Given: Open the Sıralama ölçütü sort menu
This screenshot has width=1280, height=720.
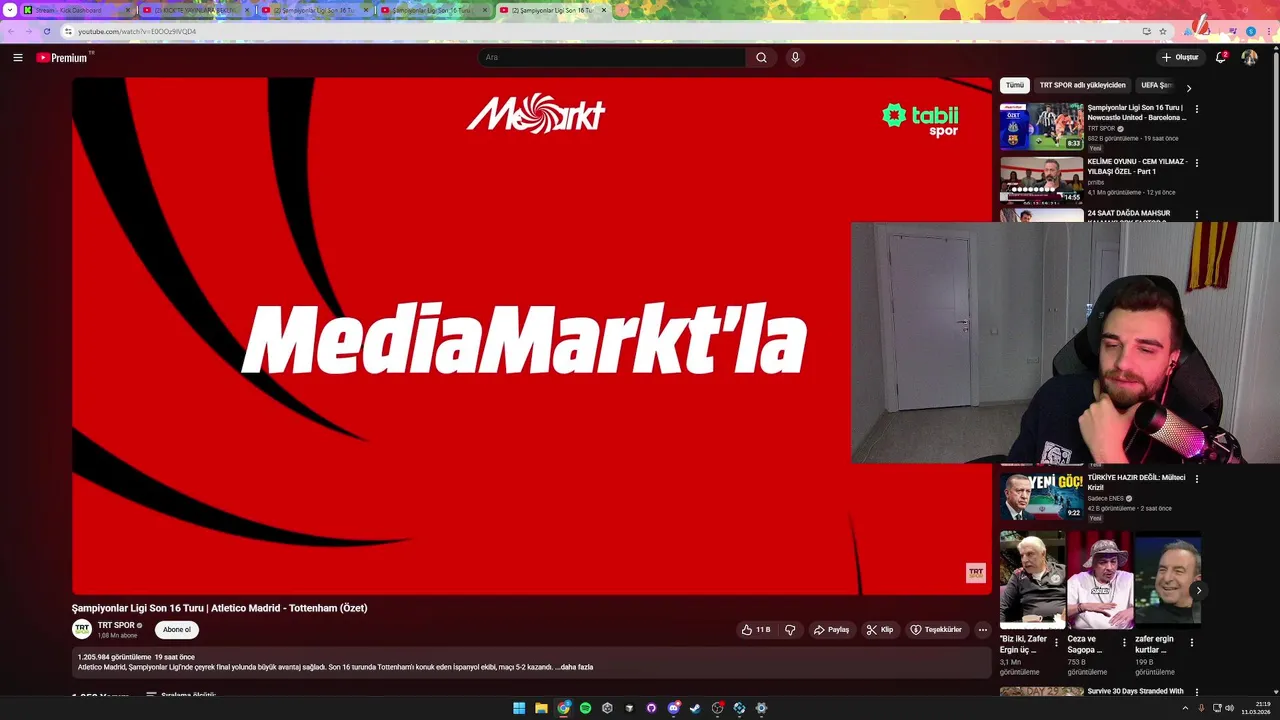Looking at the screenshot, I should (x=181, y=695).
